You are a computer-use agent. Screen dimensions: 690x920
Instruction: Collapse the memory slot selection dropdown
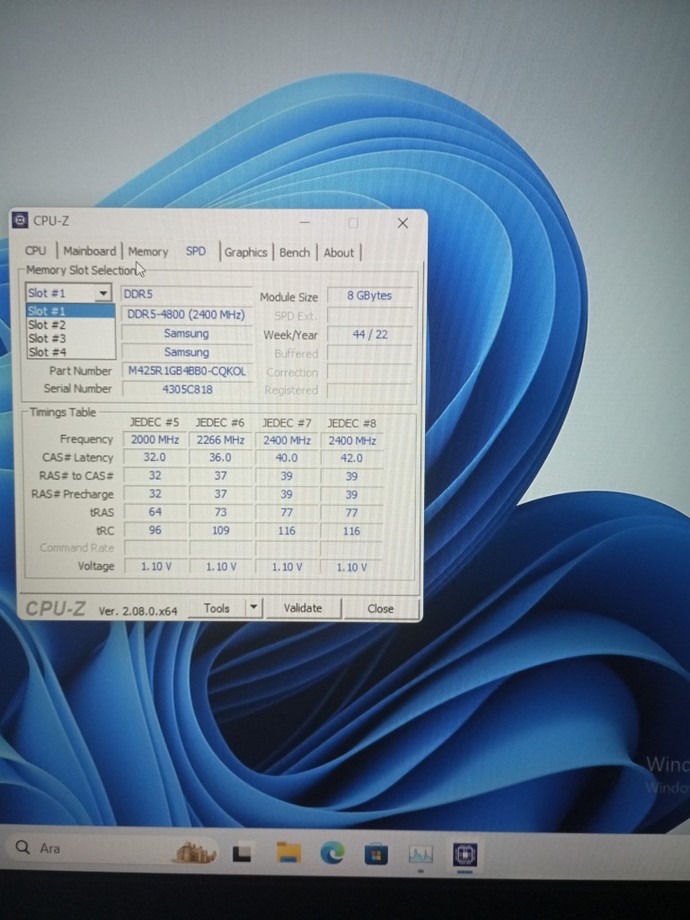click(x=103, y=293)
